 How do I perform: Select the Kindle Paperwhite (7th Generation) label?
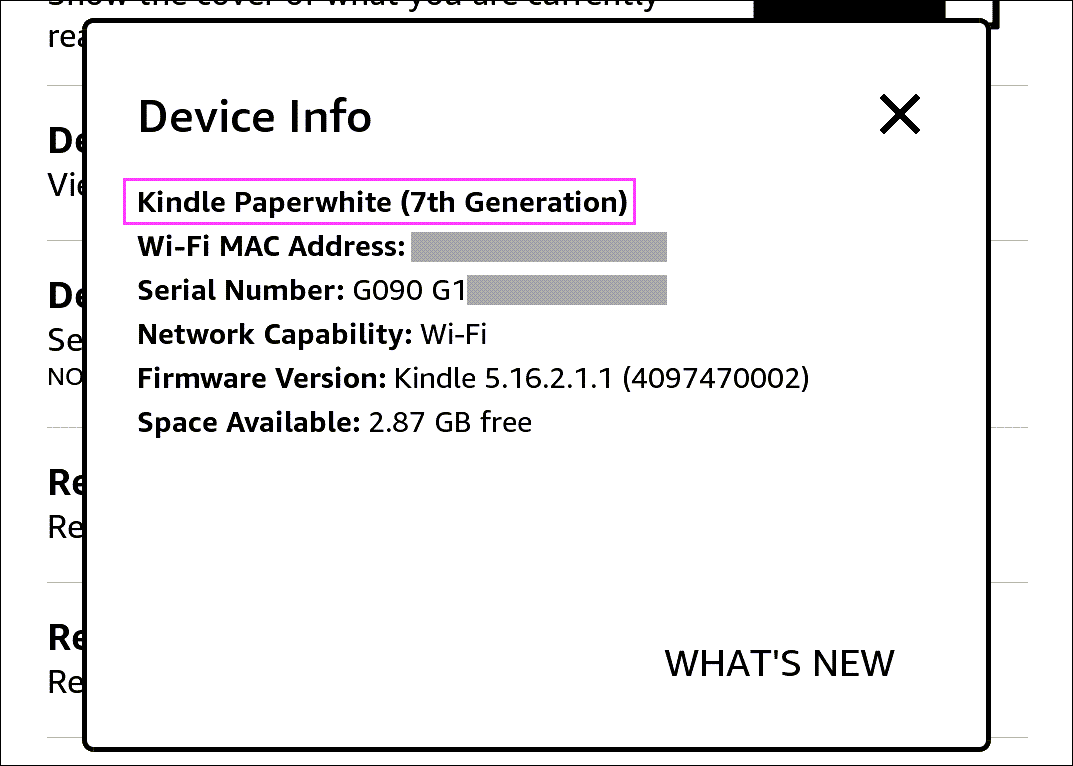380,202
